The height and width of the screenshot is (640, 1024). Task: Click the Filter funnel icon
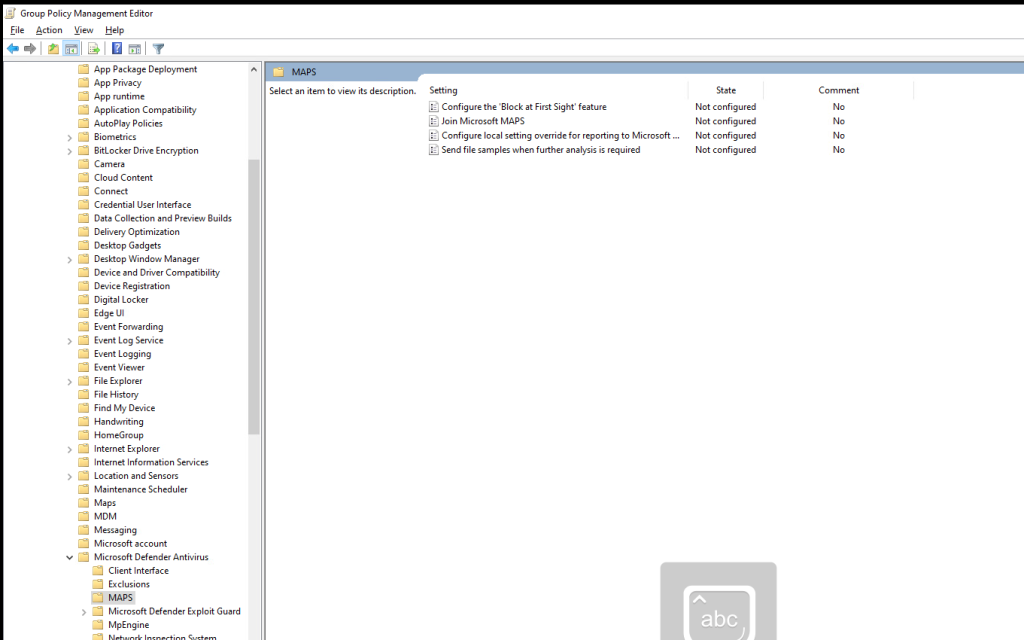click(x=158, y=48)
